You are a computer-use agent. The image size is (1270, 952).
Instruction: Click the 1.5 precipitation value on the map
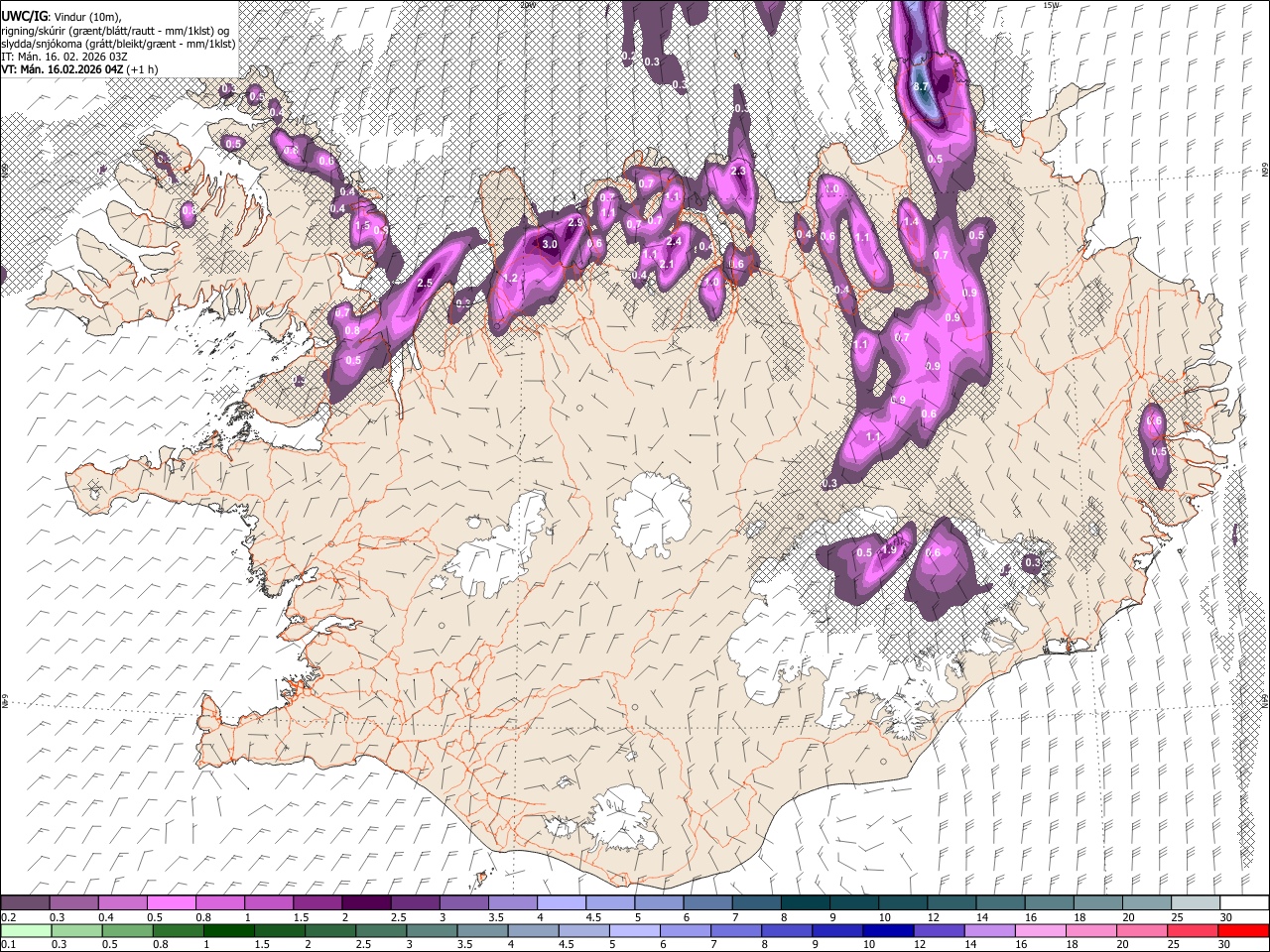pyautogui.click(x=362, y=227)
